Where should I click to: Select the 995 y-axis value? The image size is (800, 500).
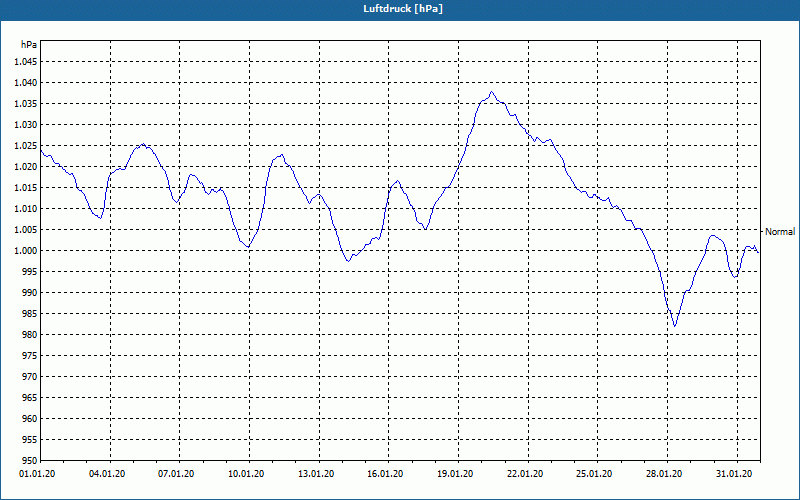coord(30,271)
